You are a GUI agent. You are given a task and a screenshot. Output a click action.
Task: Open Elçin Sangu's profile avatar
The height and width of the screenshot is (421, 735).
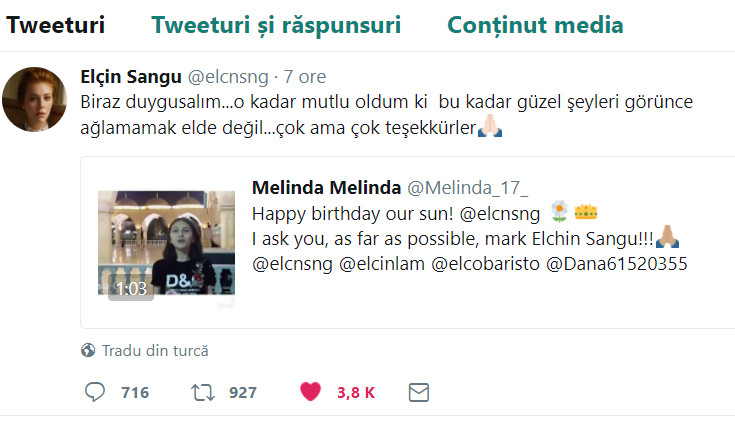click(35, 100)
